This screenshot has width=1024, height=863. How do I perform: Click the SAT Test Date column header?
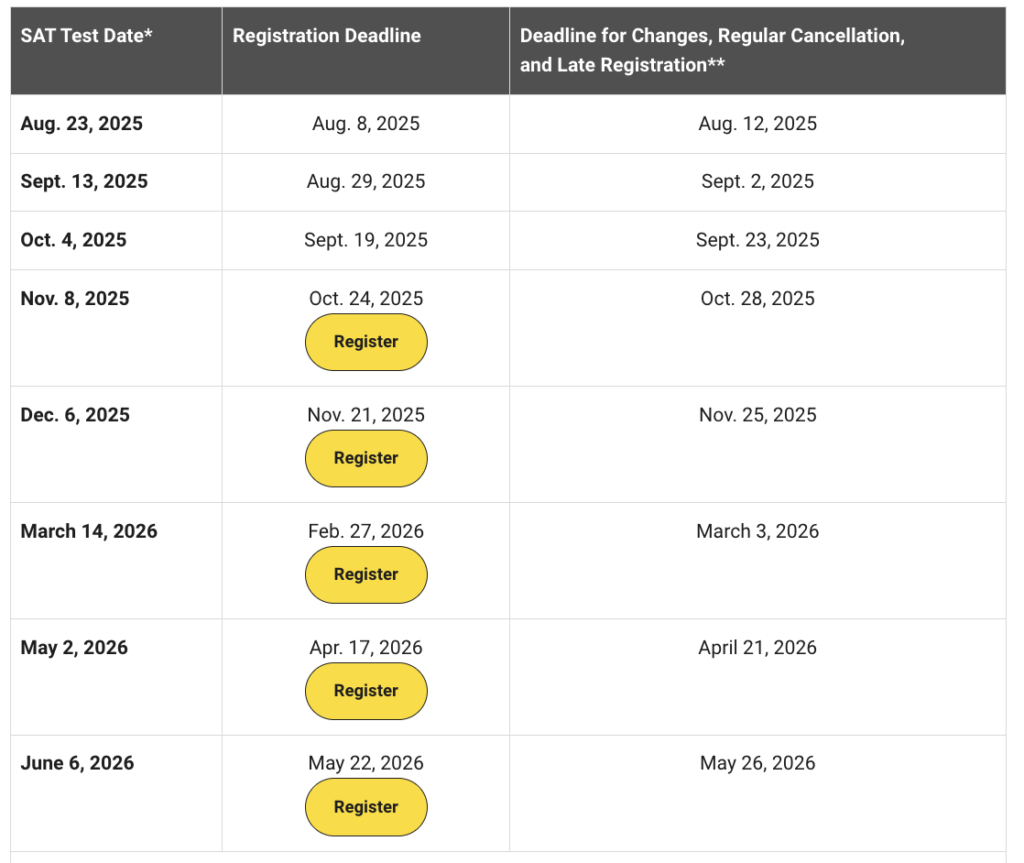pos(86,36)
